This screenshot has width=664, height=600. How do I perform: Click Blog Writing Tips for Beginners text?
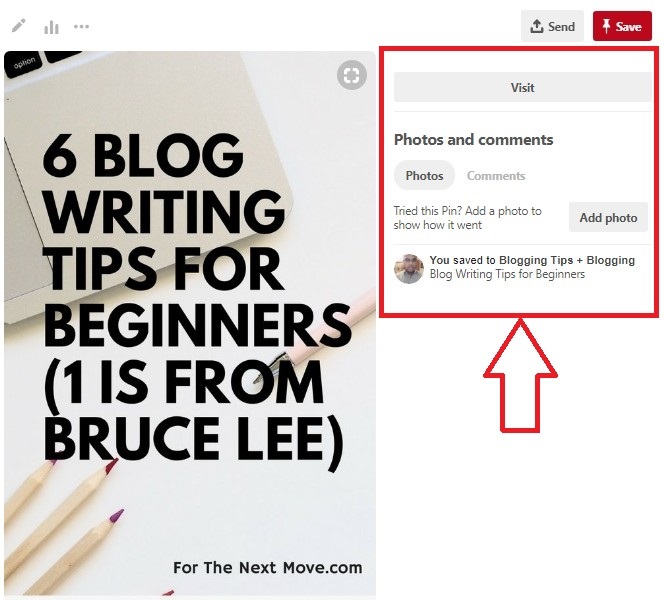pos(507,274)
